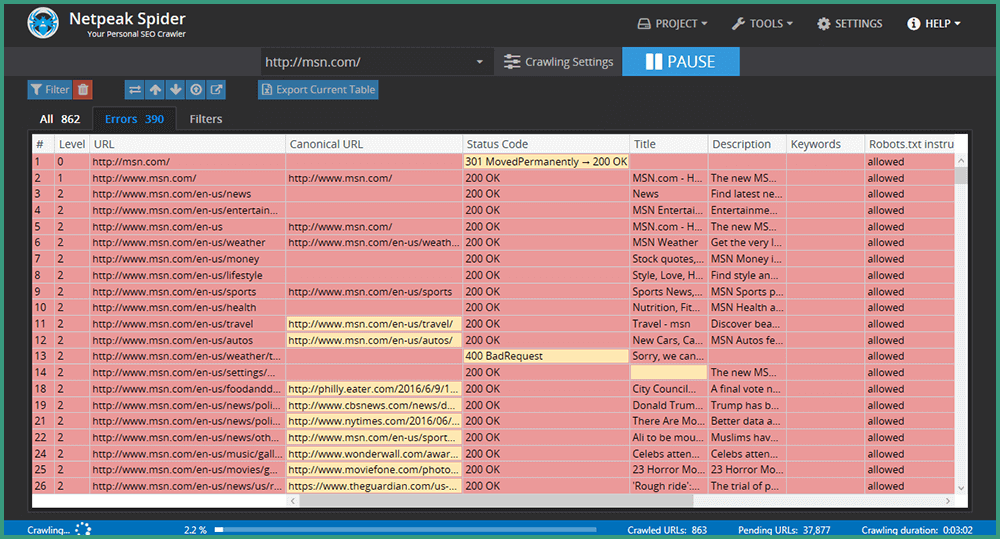Click the horizontal scrollbar right arrow
This screenshot has width=1000, height=539.
(x=948, y=501)
